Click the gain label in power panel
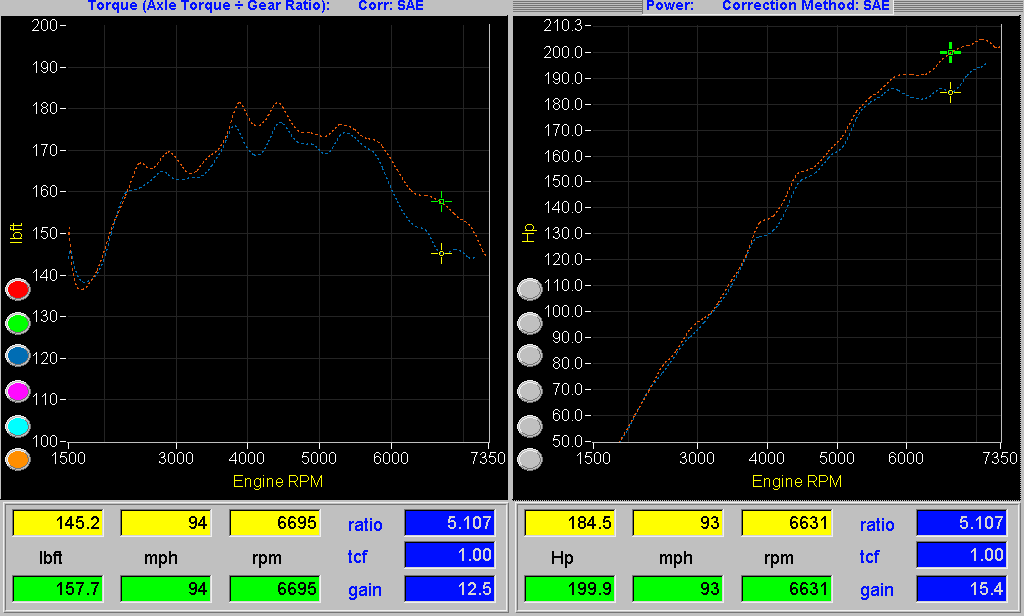The height and width of the screenshot is (616, 1024). [877, 591]
